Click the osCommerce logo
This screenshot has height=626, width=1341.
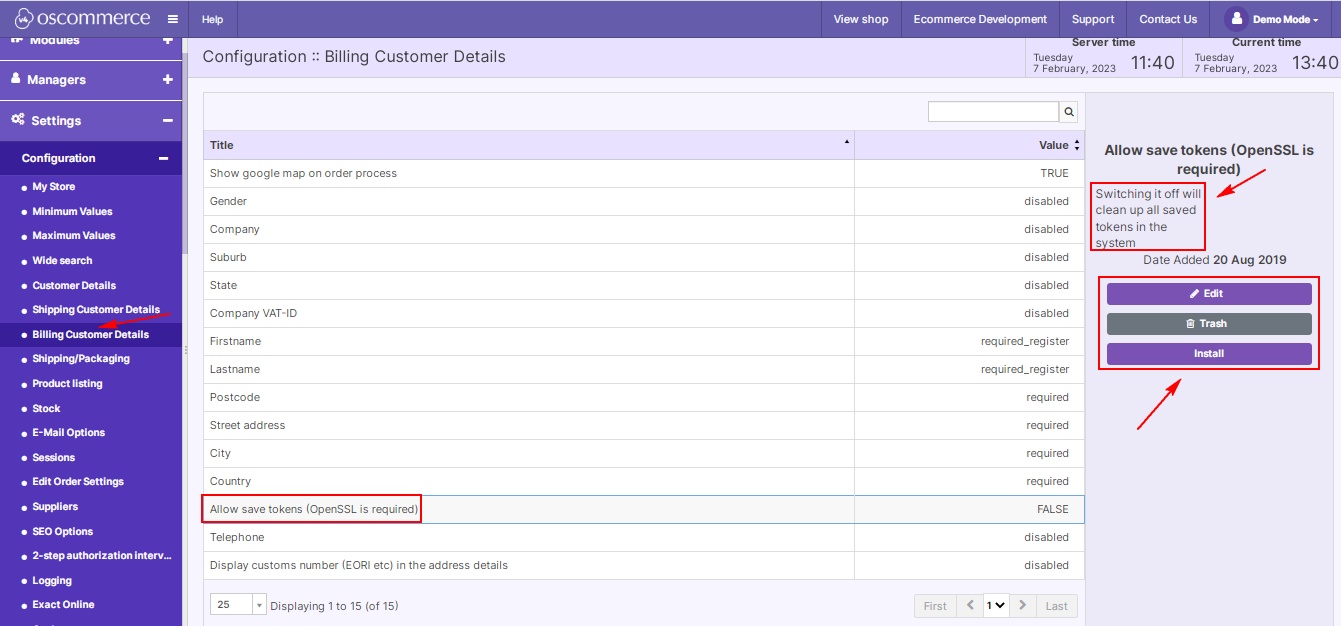[82, 18]
